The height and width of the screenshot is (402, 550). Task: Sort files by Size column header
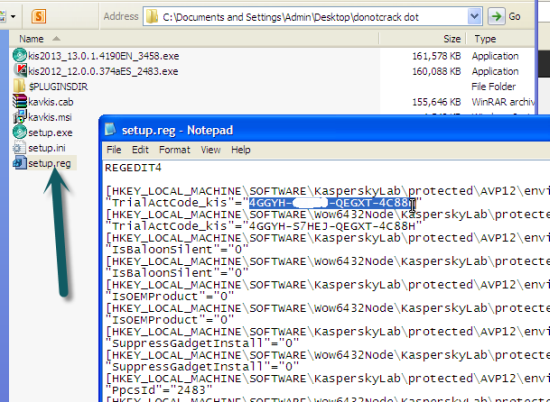point(422,39)
